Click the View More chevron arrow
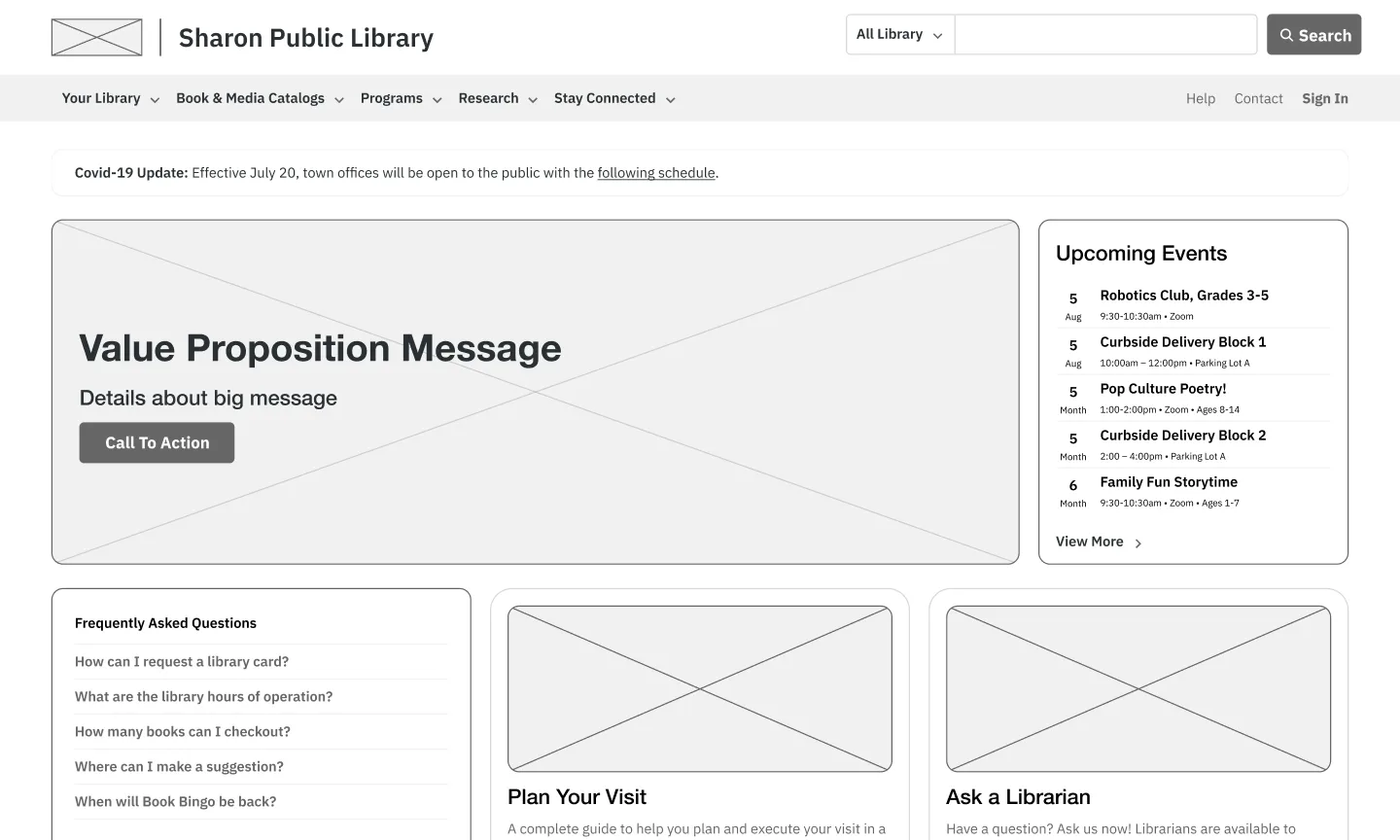 [1137, 542]
